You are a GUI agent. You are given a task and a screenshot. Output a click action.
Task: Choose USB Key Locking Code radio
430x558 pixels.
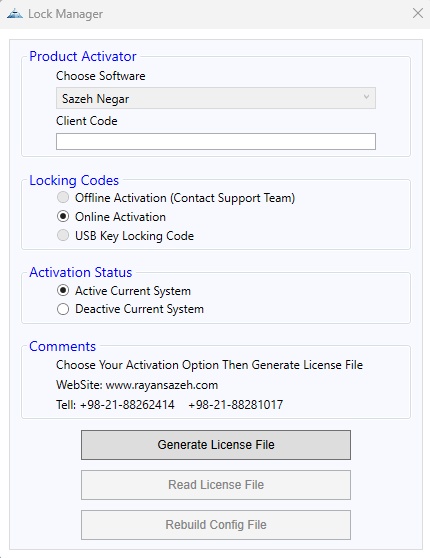click(x=63, y=235)
